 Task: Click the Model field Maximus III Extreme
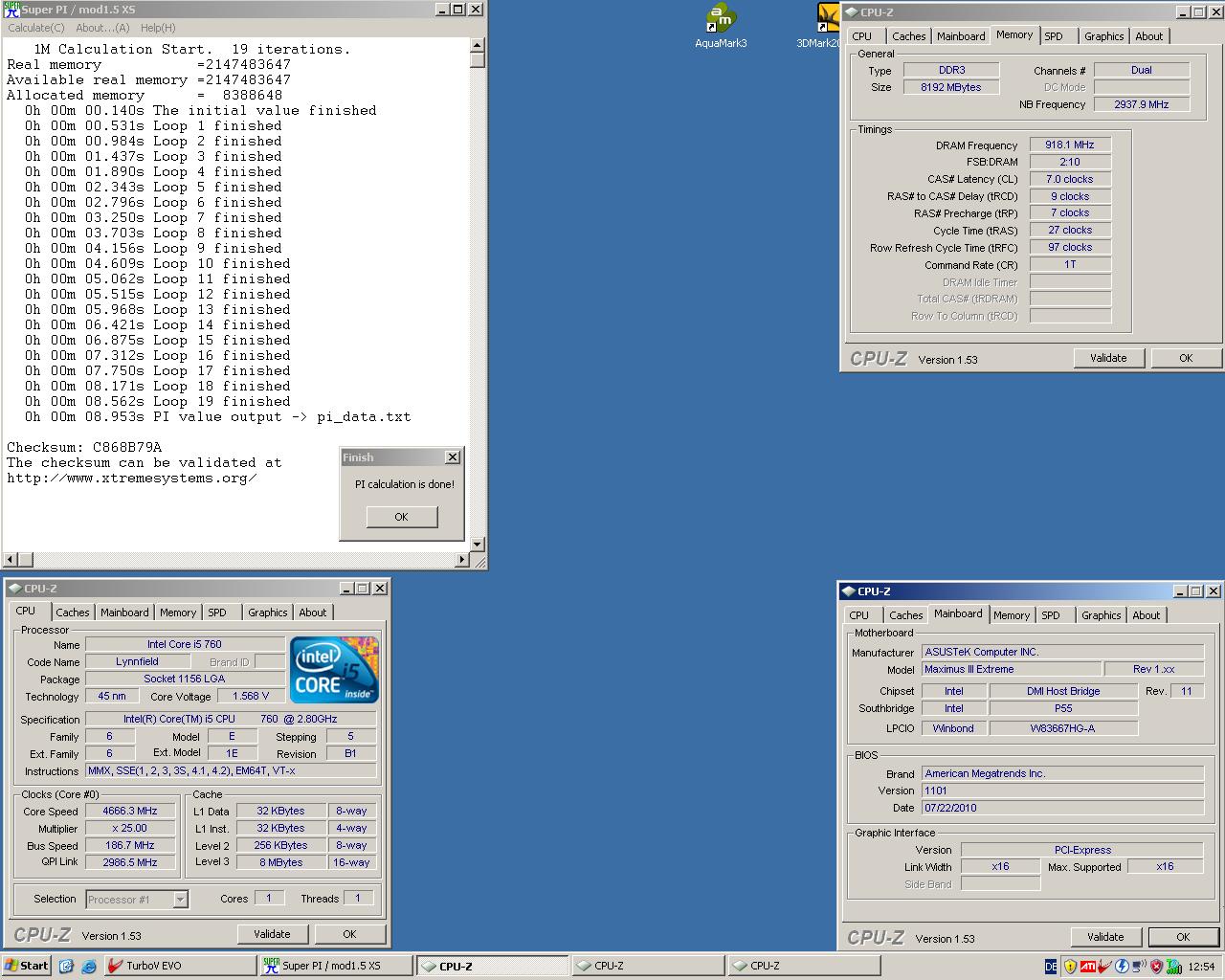(1011, 669)
